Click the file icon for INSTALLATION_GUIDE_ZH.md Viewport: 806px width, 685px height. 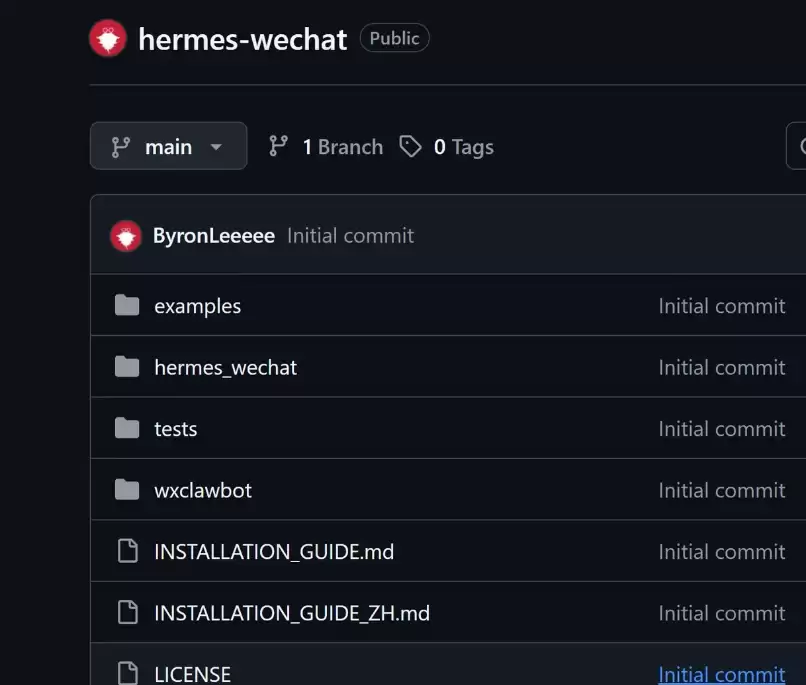(127, 612)
